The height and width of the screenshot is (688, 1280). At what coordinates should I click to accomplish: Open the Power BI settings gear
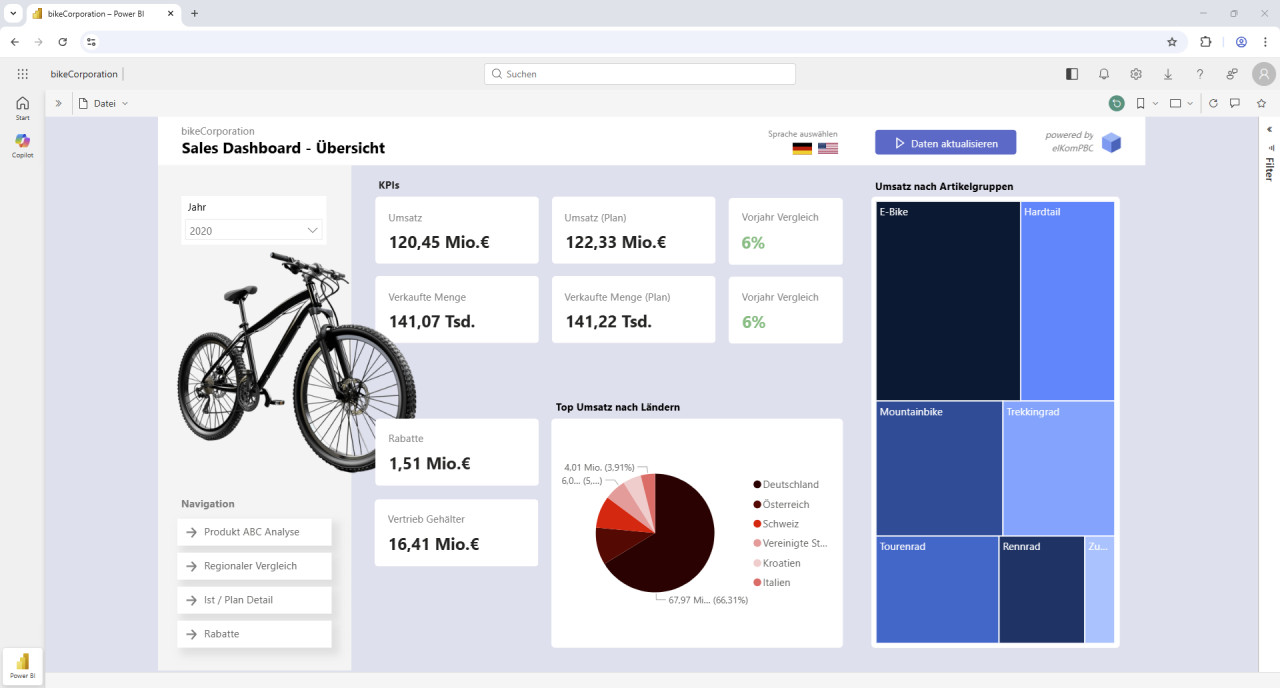pyautogui.click(x=1136, y=74)
